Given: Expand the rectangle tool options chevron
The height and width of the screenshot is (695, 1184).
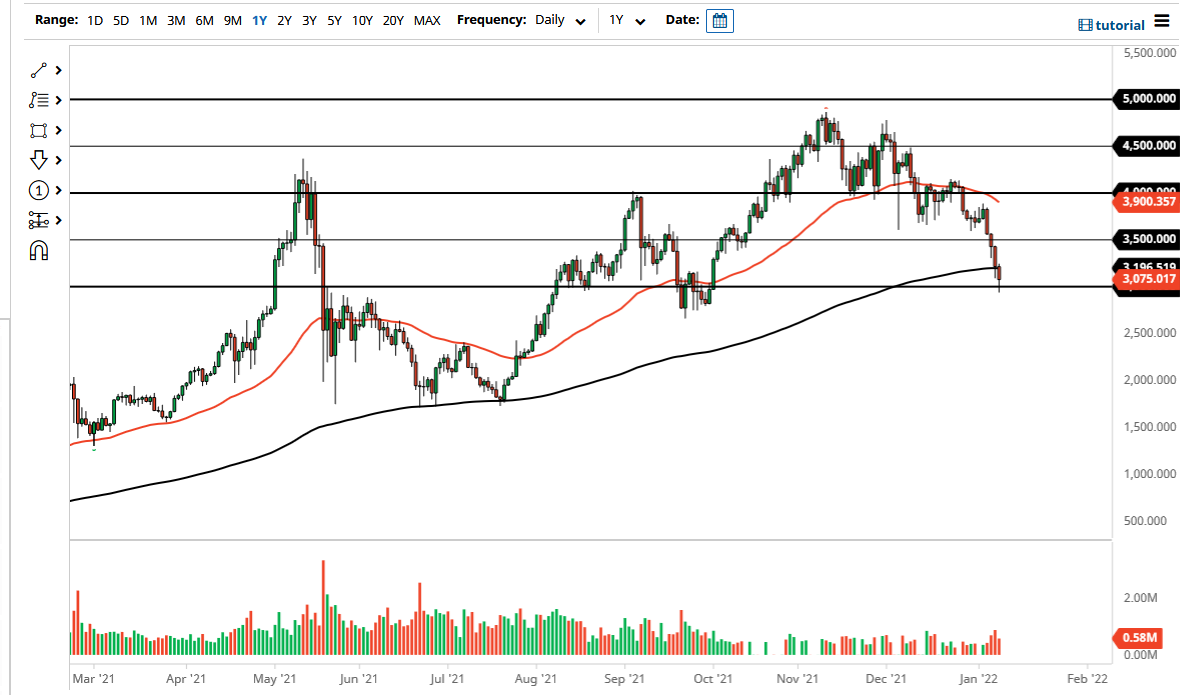Looking at the screenshot, I should tap(58, 130).
